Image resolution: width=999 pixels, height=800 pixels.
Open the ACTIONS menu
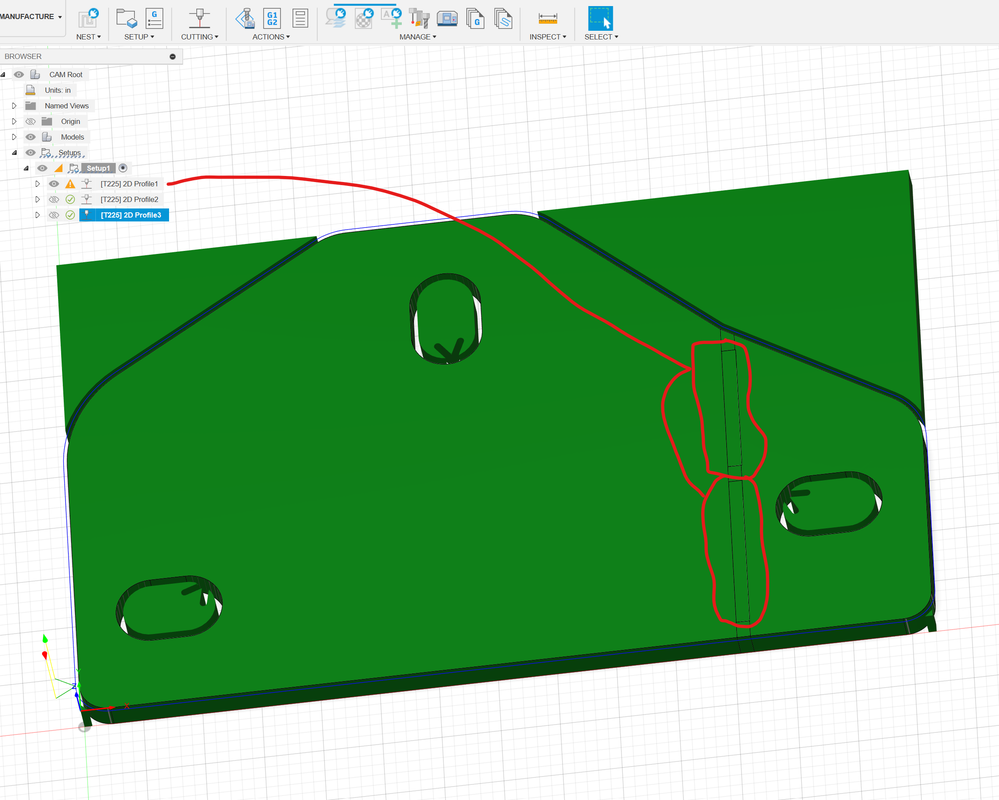271,37
